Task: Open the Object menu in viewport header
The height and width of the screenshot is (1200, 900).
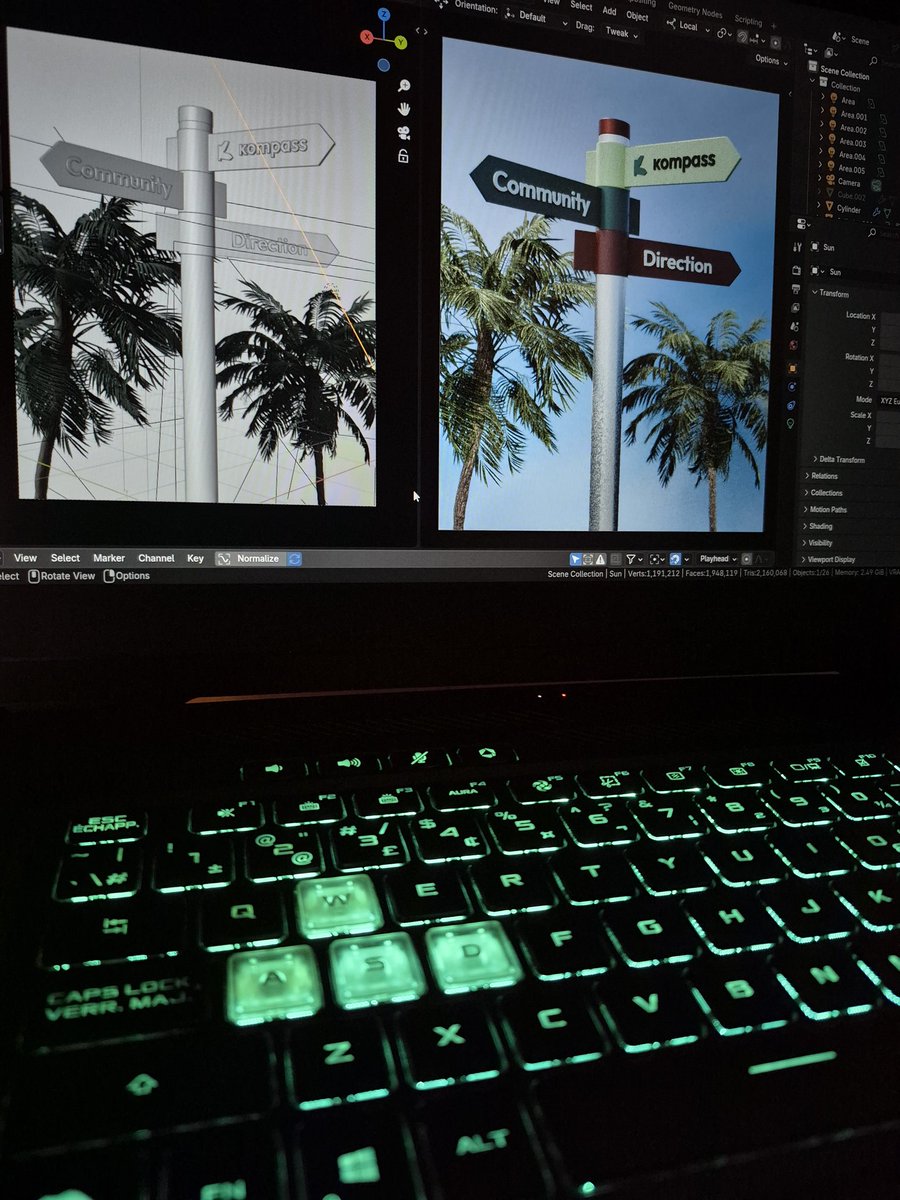Action: 637,16
